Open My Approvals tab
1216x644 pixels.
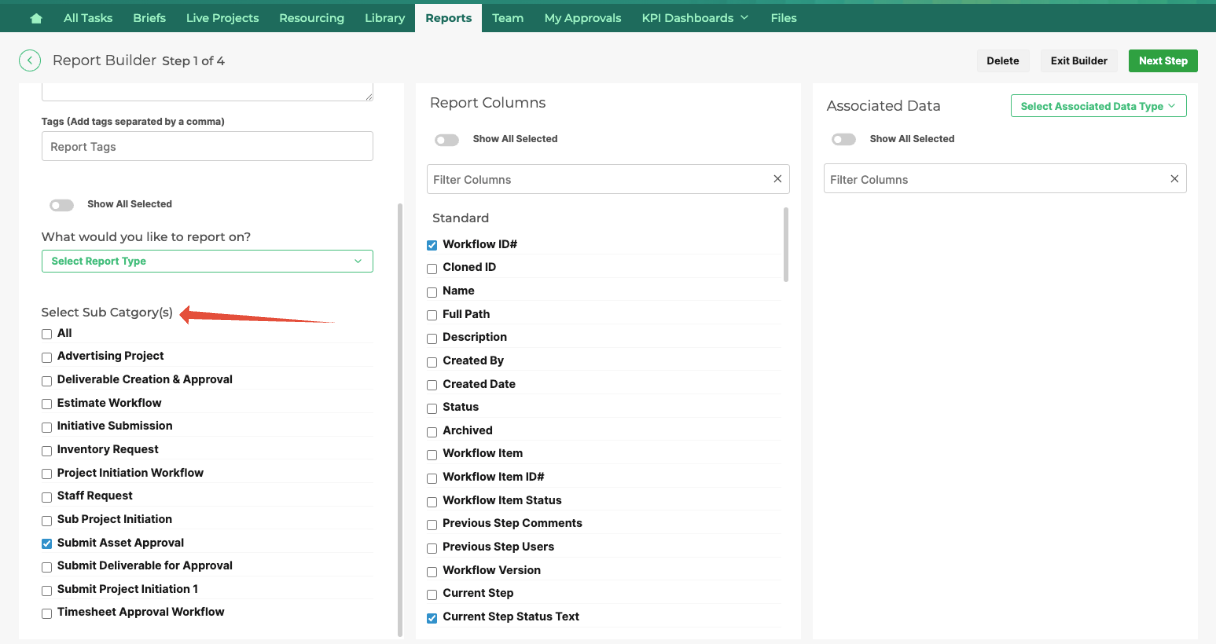pos(582,18)
